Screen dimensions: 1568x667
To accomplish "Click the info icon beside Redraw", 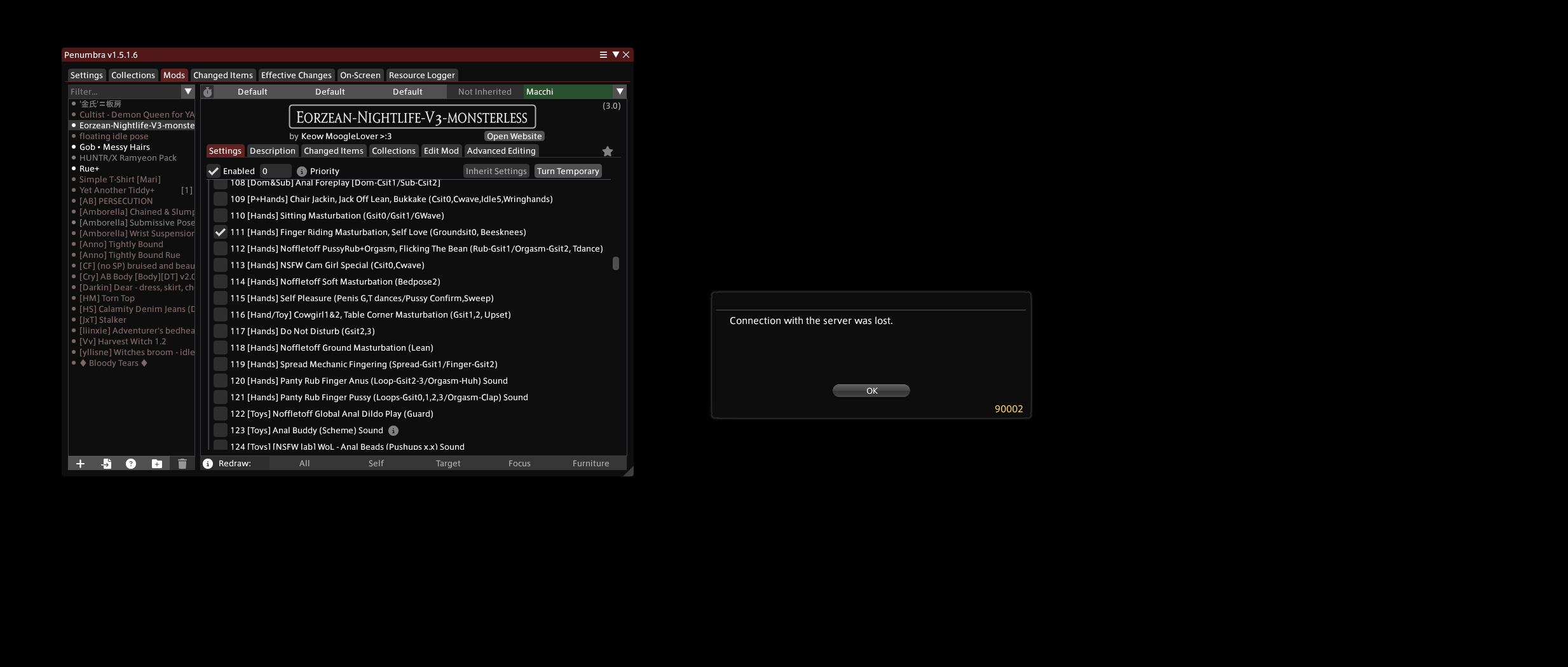I will click(x=208, y=464).
